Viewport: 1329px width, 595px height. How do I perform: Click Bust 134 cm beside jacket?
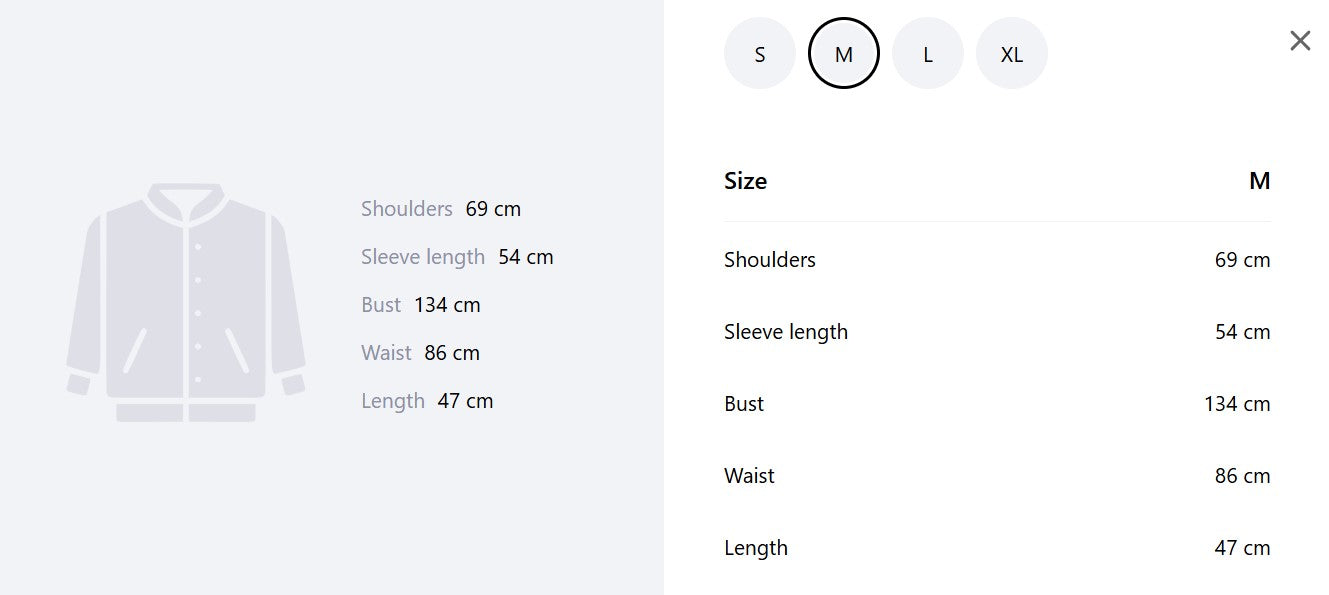(421, 305)
